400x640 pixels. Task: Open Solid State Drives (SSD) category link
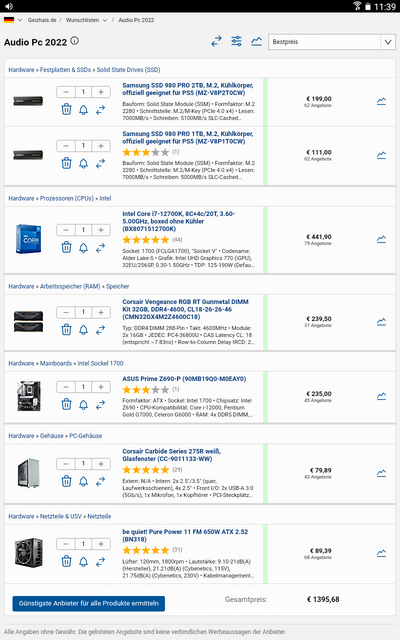[128, 70]
